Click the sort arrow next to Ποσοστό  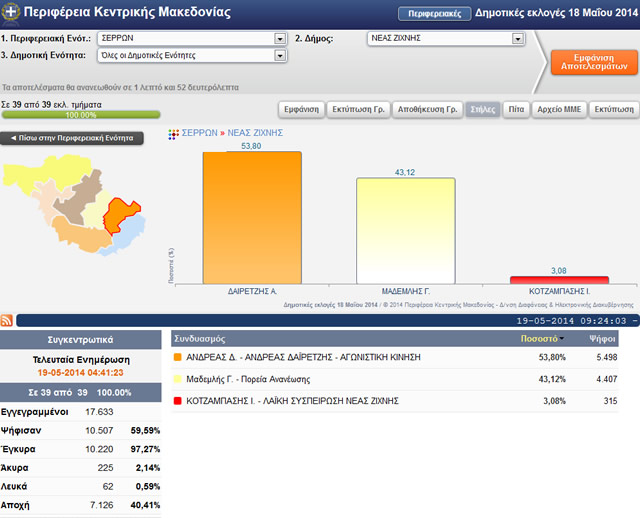tap(564, 339)
